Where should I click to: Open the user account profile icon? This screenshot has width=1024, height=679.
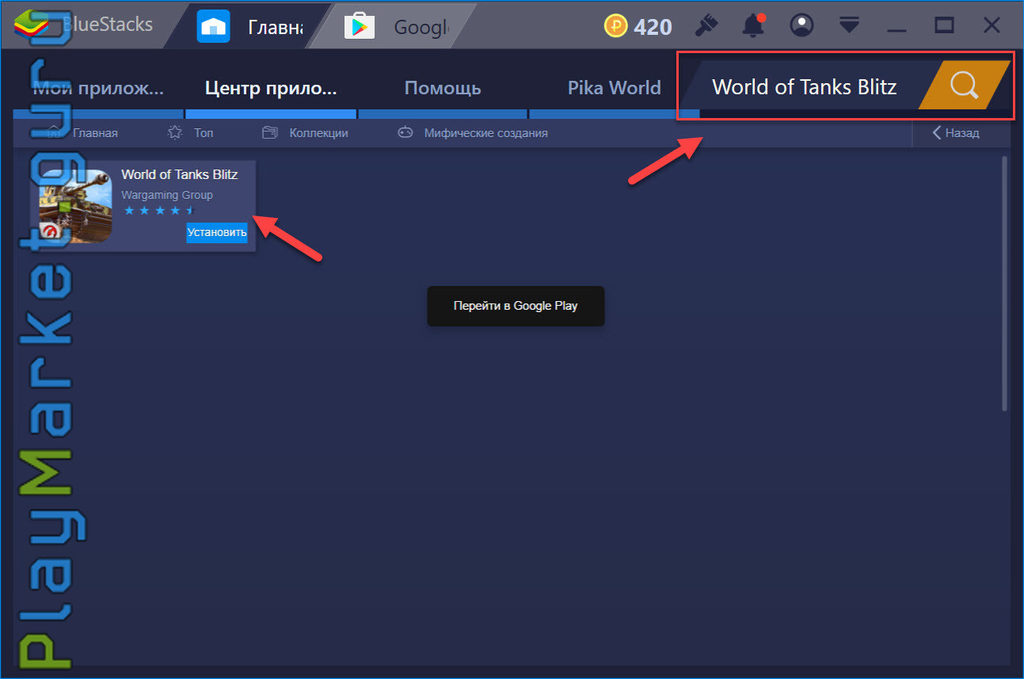pos(801,25)
